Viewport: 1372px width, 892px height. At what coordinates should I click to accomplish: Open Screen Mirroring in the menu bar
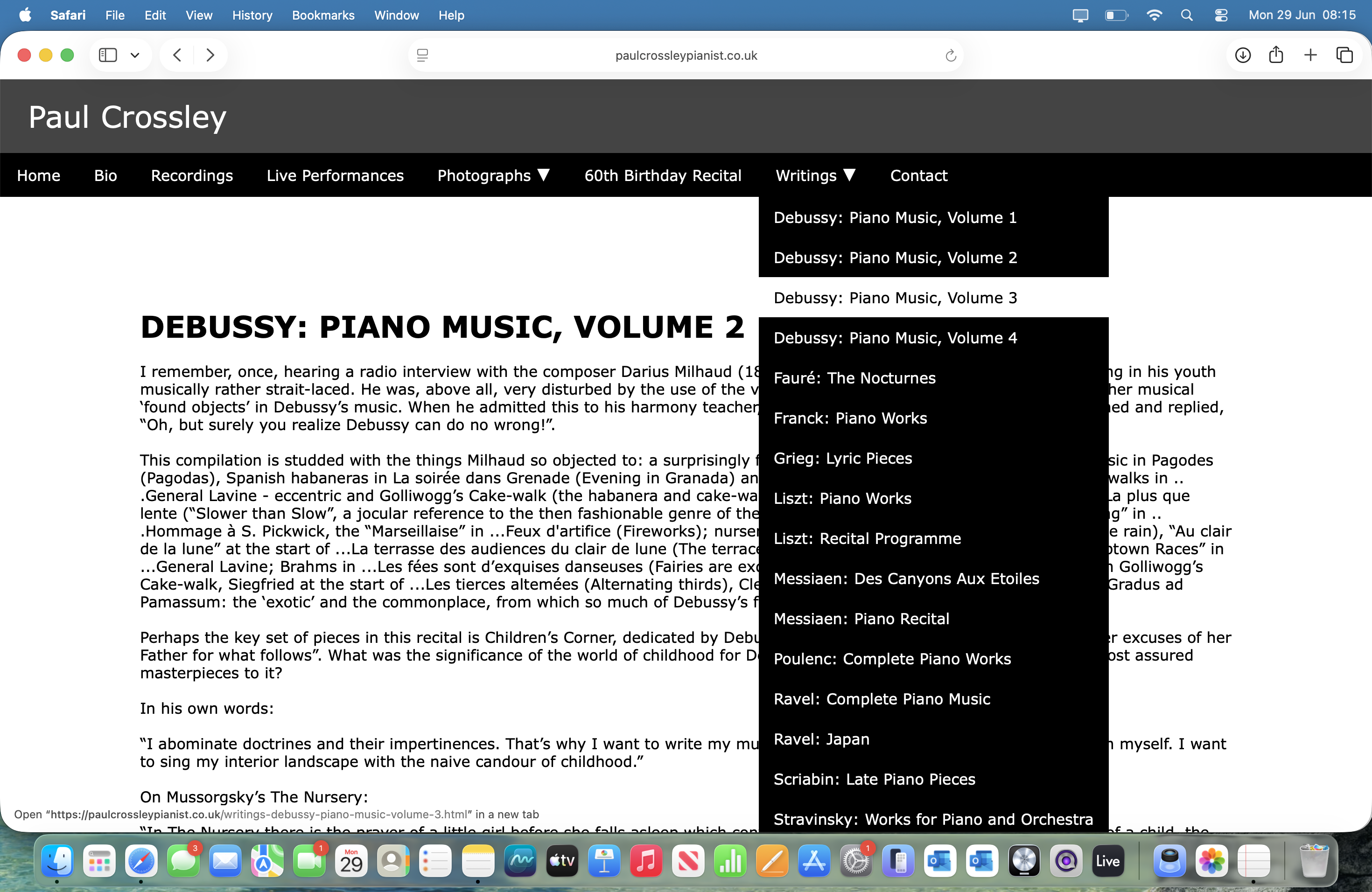[x=1080, y=15]
